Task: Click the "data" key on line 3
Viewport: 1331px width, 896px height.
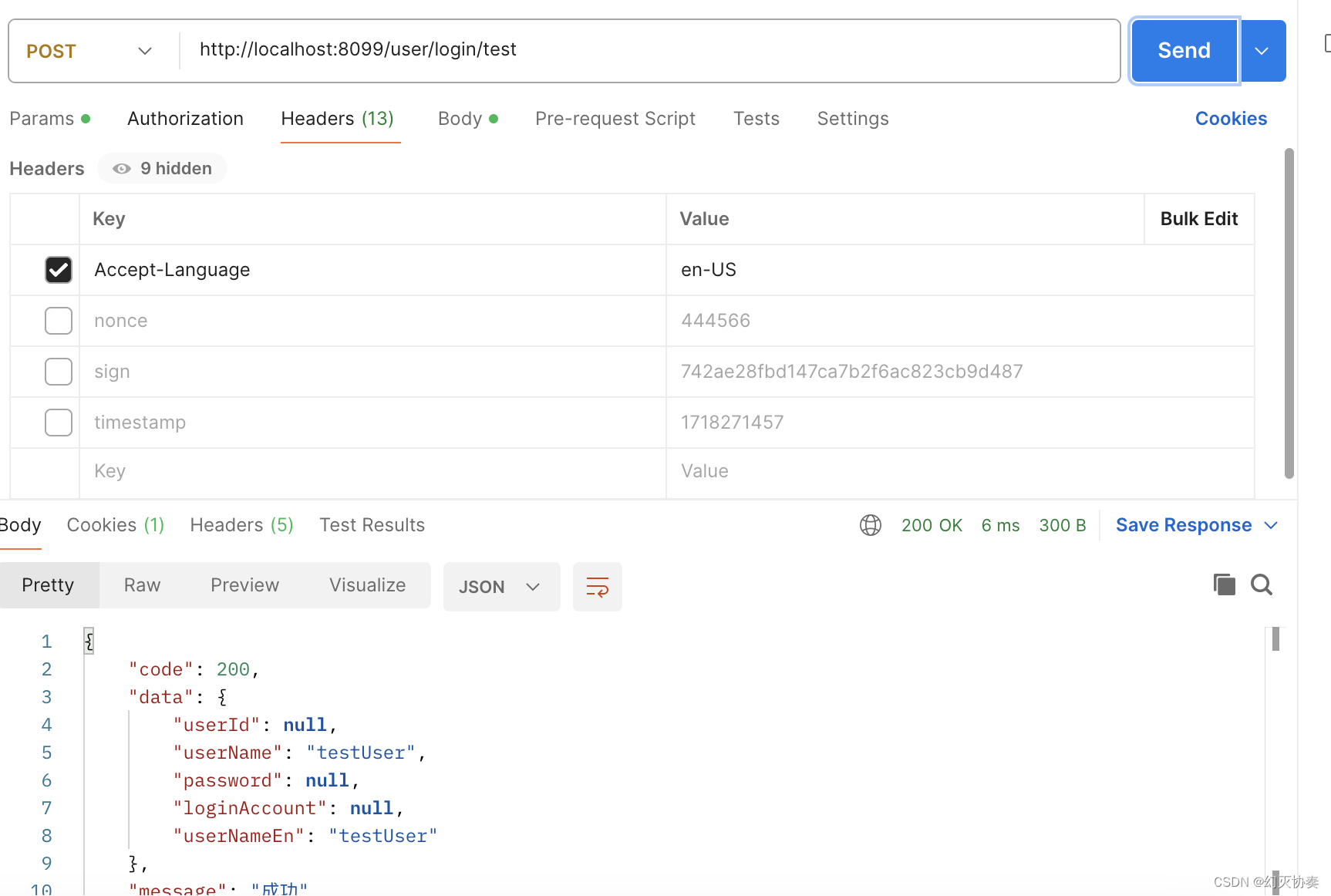Action: click(x=160, y=697)
